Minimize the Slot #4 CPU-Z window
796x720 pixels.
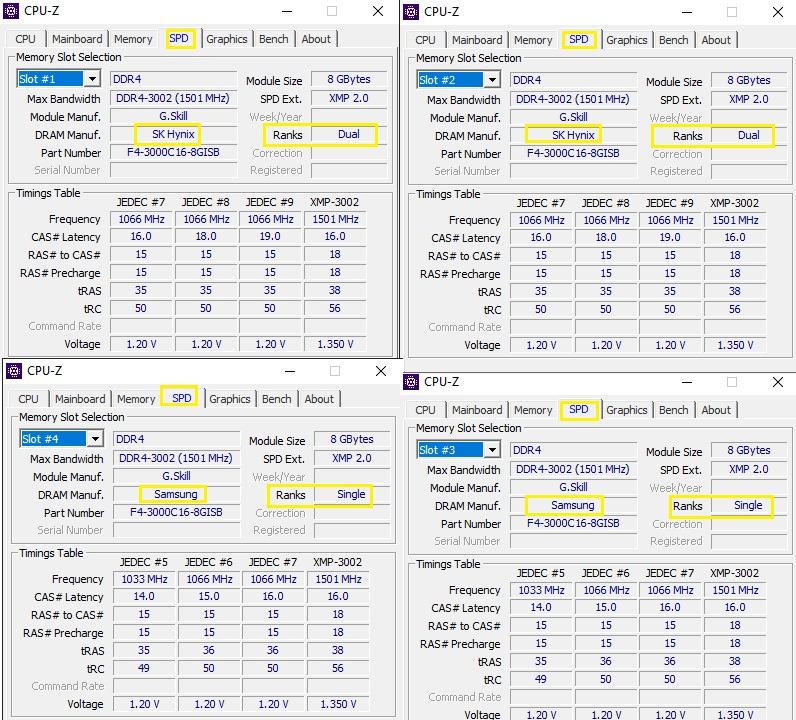coord(290,371)
